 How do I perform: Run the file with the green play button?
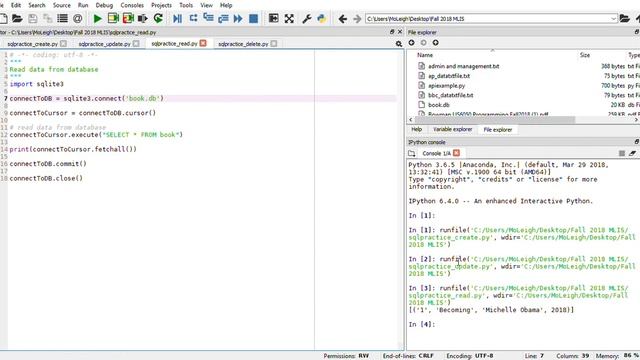point(98,18)
